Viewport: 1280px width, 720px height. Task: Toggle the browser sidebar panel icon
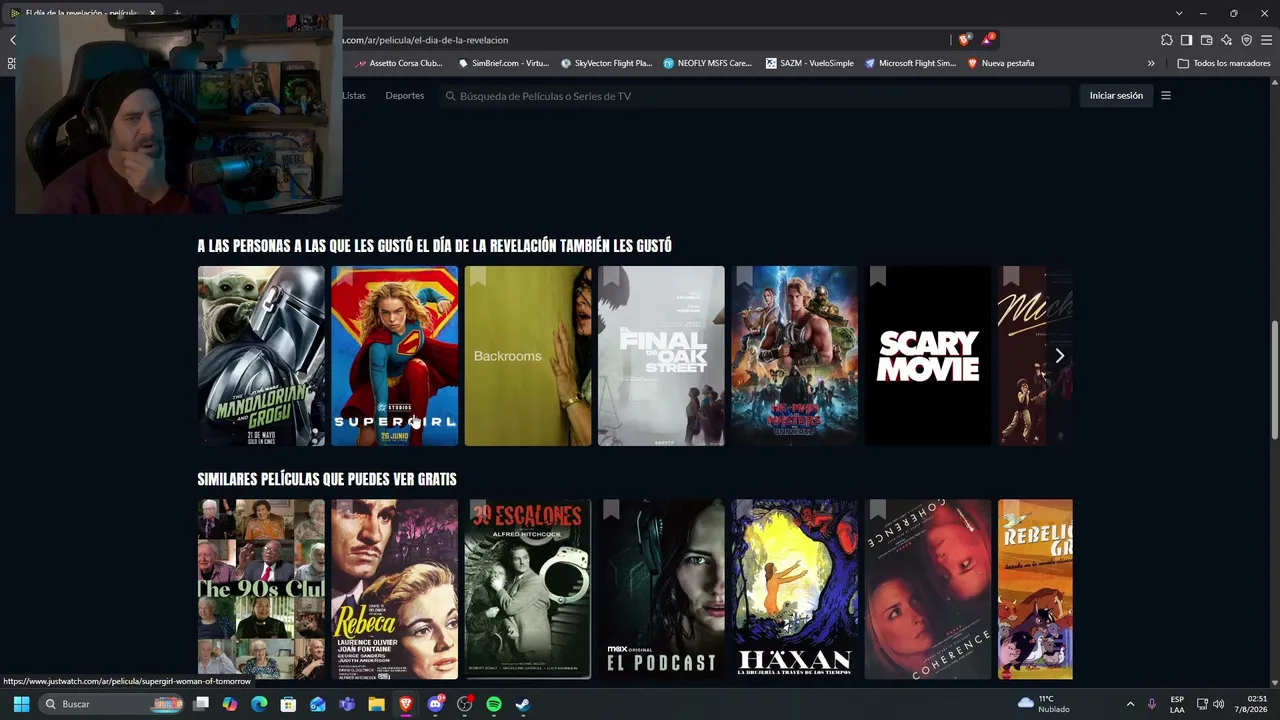pyautogui.click(x=1186, y=40)
